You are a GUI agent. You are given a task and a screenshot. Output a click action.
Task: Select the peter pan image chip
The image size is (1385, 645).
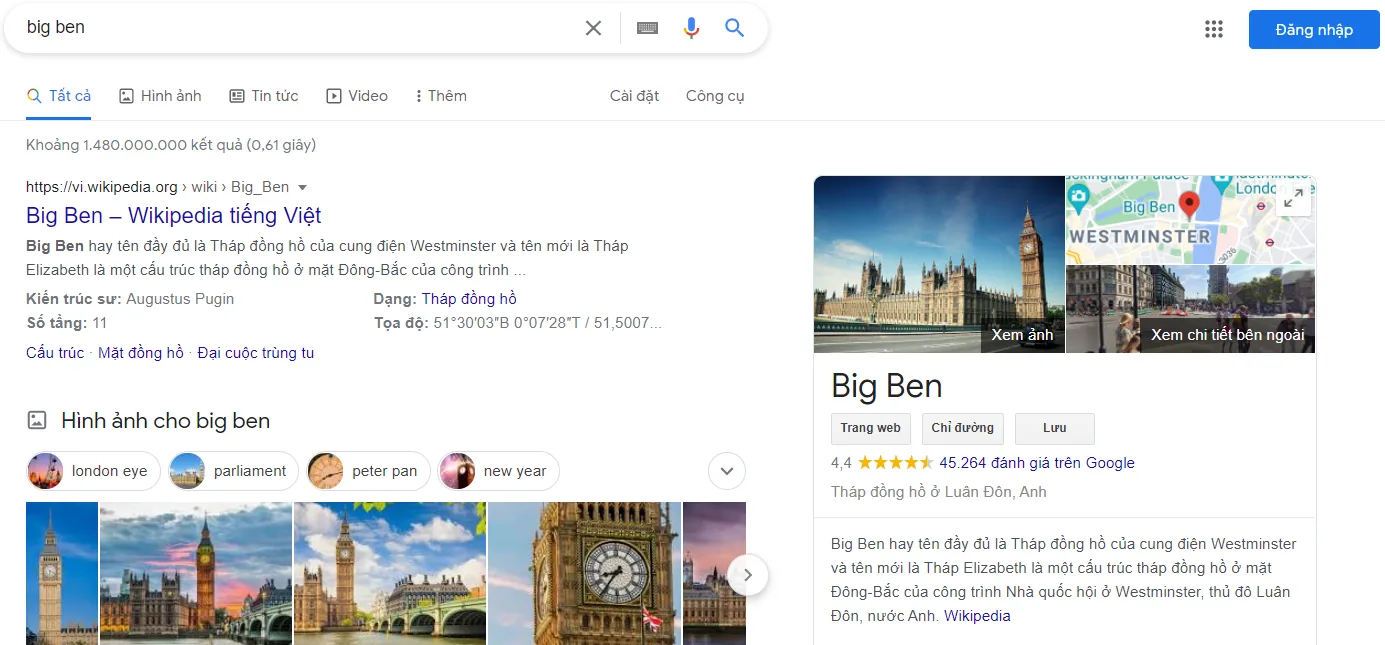coord(368,471)
